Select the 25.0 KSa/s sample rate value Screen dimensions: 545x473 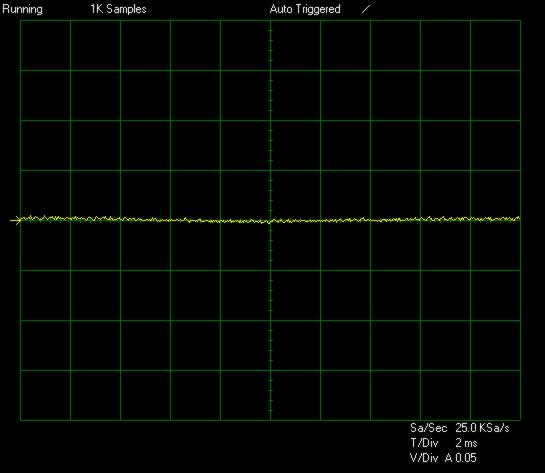pos(482,428)
